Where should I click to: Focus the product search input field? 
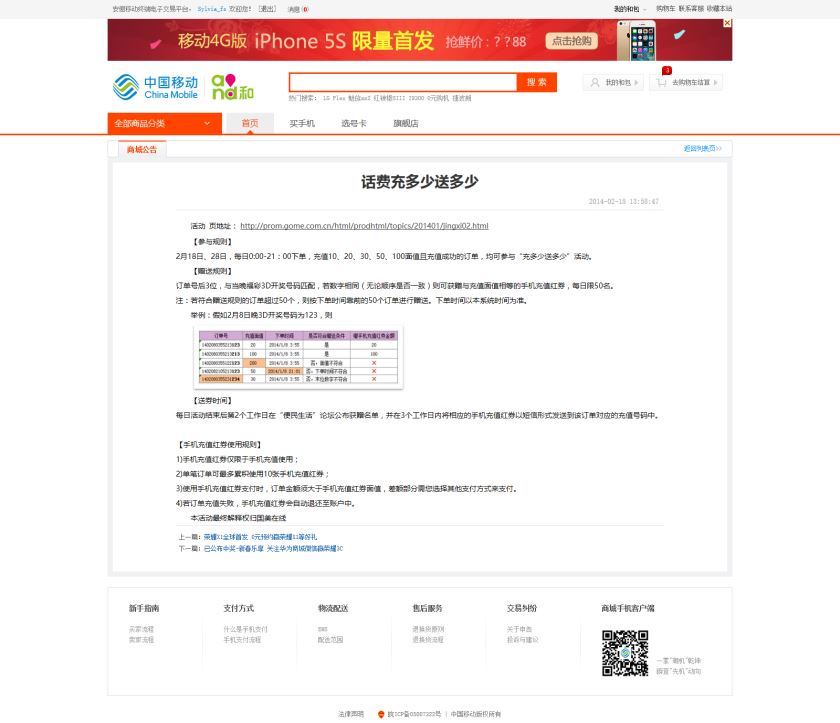tap(403, 82)
